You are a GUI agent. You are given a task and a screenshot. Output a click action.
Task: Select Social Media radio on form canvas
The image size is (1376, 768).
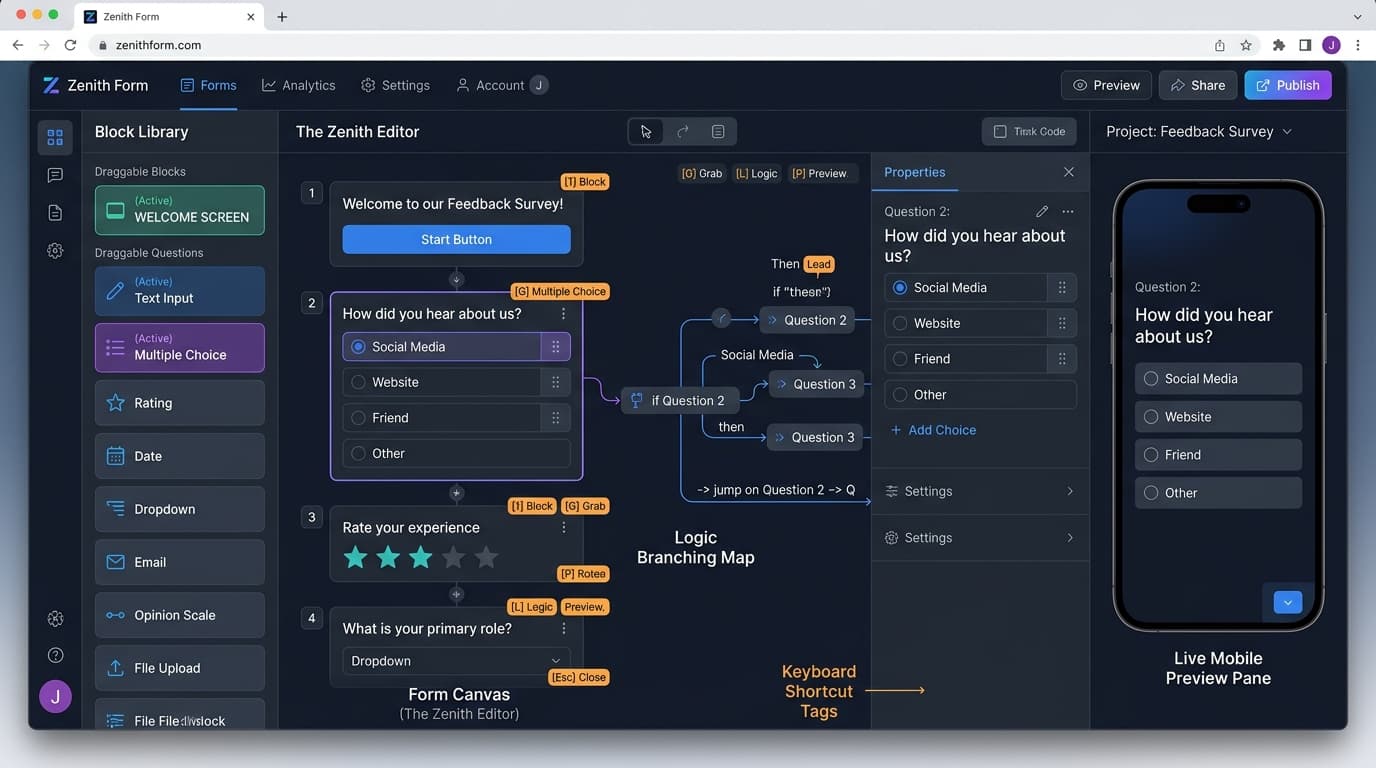point(358,347)
